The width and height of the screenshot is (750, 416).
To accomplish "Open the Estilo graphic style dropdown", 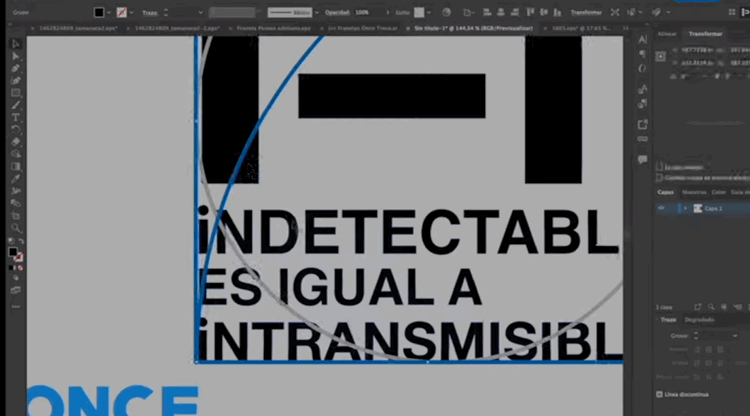I will pyautogui.click(x=429, y=13).
